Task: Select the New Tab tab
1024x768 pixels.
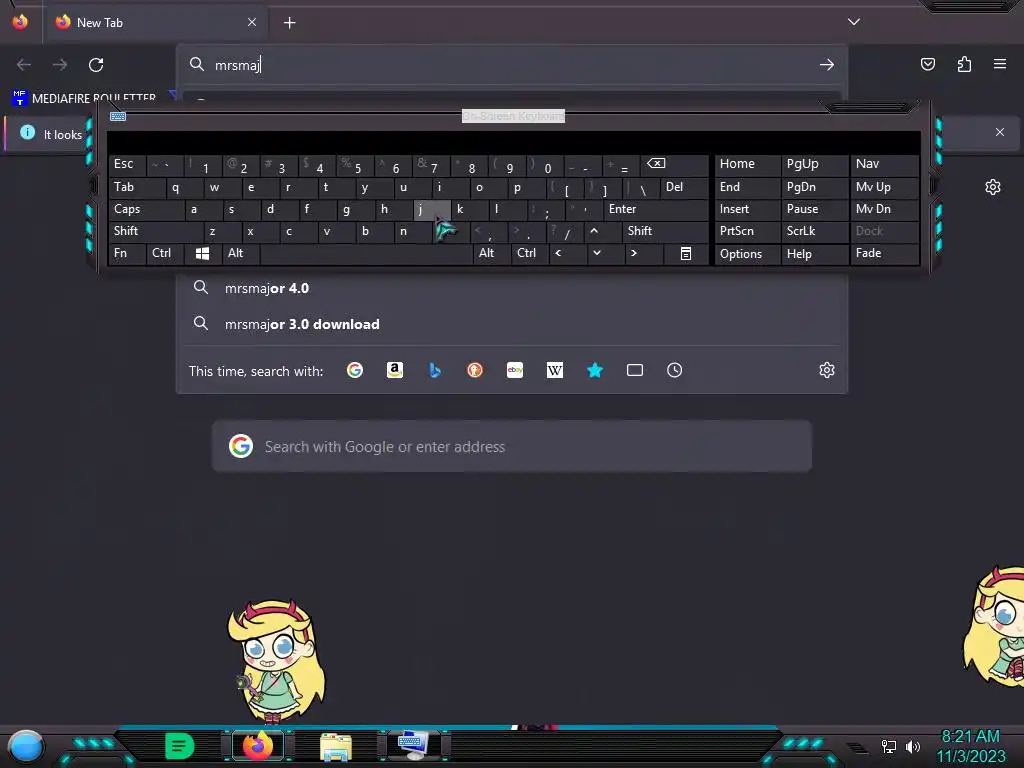Action: (155, 22)
